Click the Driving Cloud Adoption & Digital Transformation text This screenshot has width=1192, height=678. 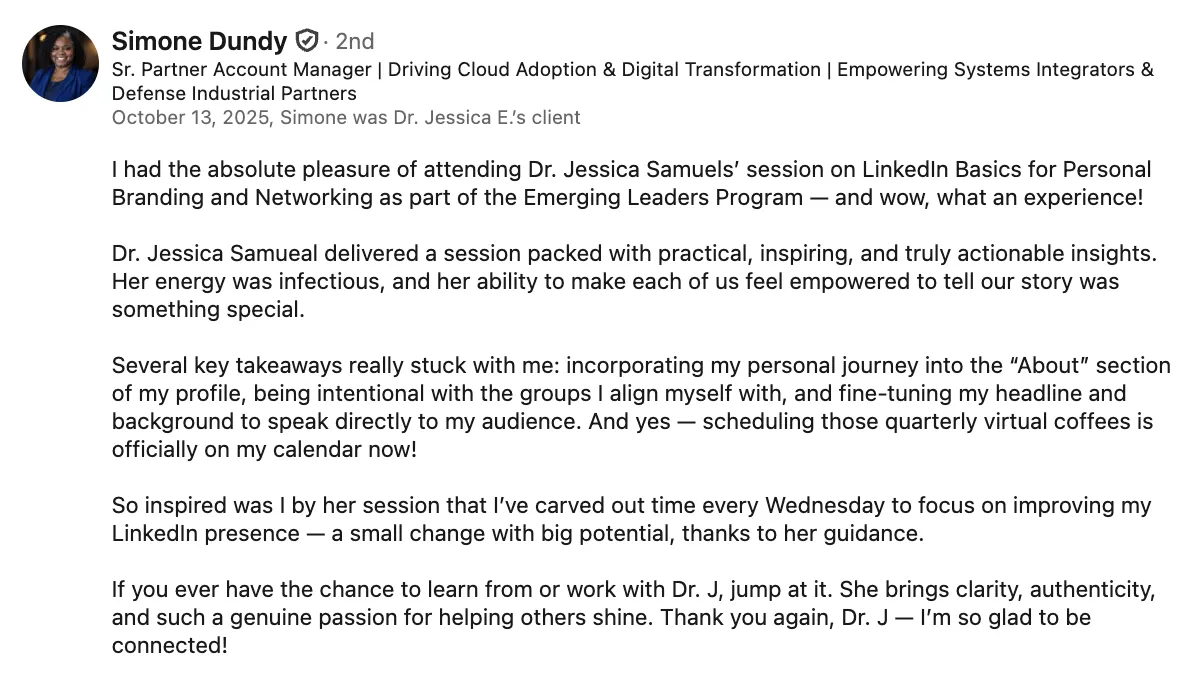604,69
